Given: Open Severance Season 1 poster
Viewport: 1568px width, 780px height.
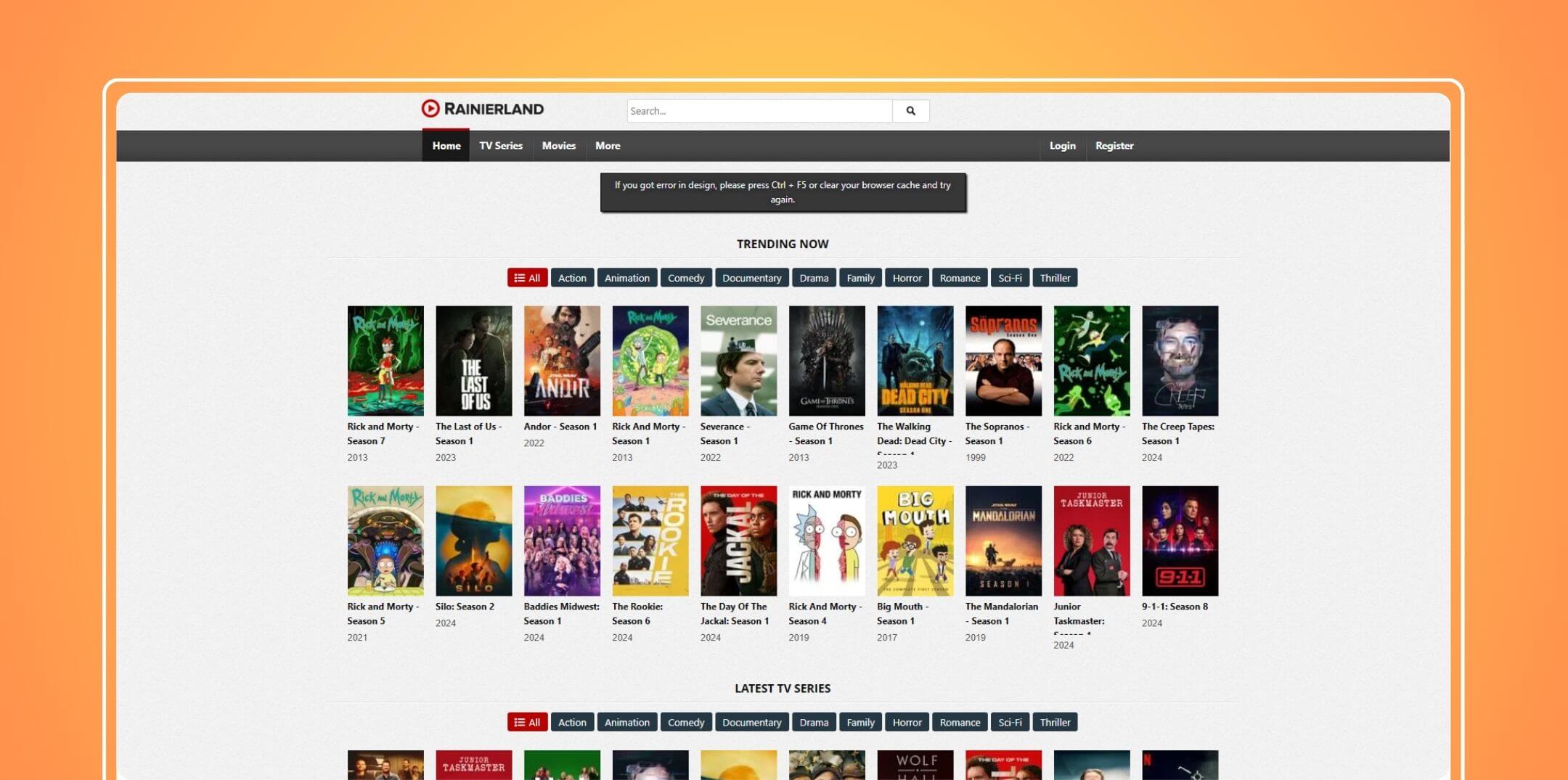Looking at the screenshot, I should [x=738, y=361].
